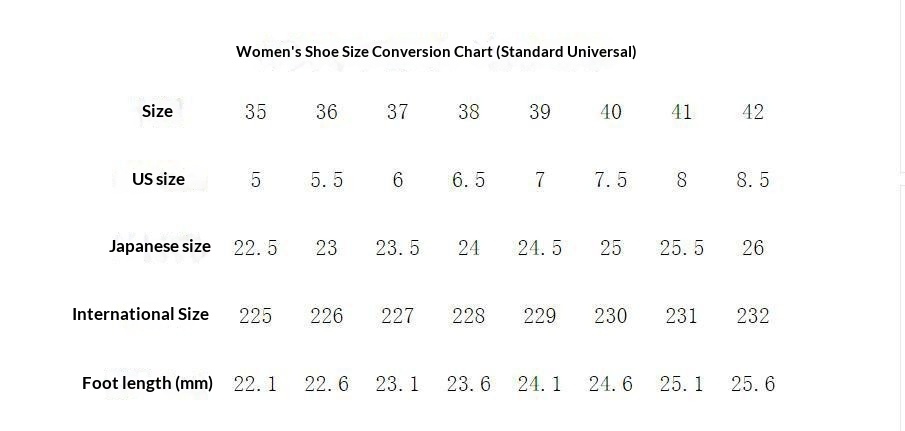Image resolution: width=905 pixels, height=431 pixels.
Task: Click International Size 229 cell
Action: [x=540, y=316]
